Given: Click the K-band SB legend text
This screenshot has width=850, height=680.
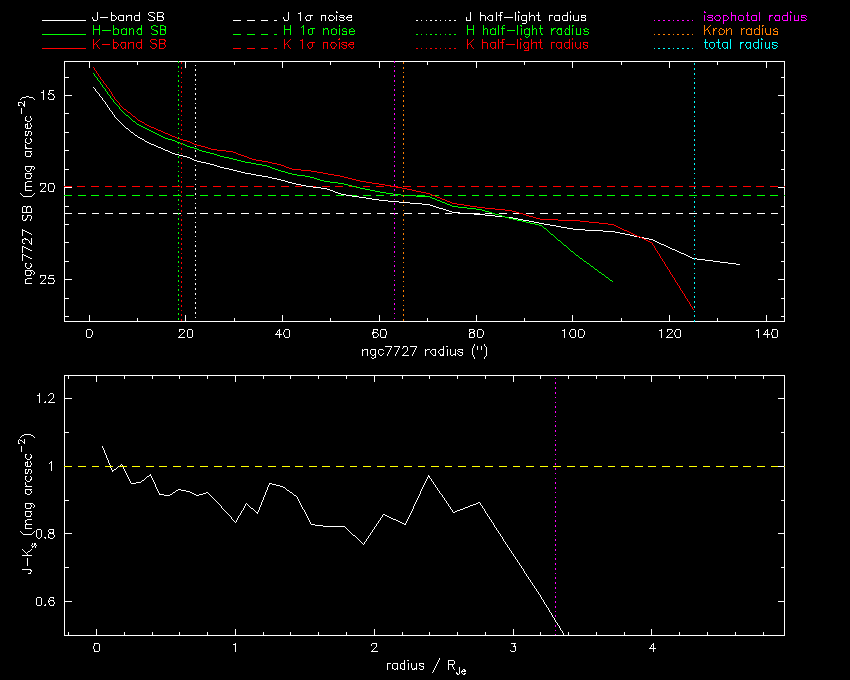Looking at the screenshot, I should tap(124, 45).
